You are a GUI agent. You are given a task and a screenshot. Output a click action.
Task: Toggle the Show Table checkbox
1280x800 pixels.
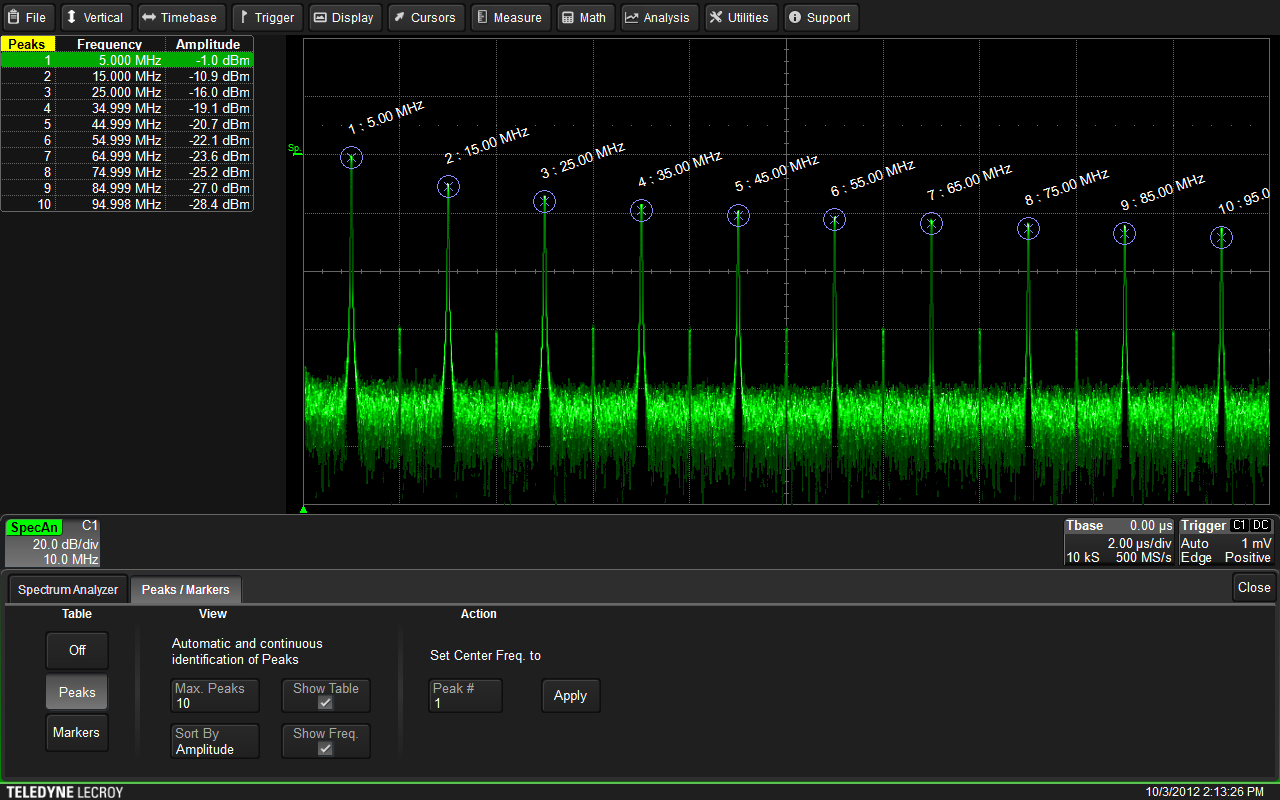click(325, 703)
